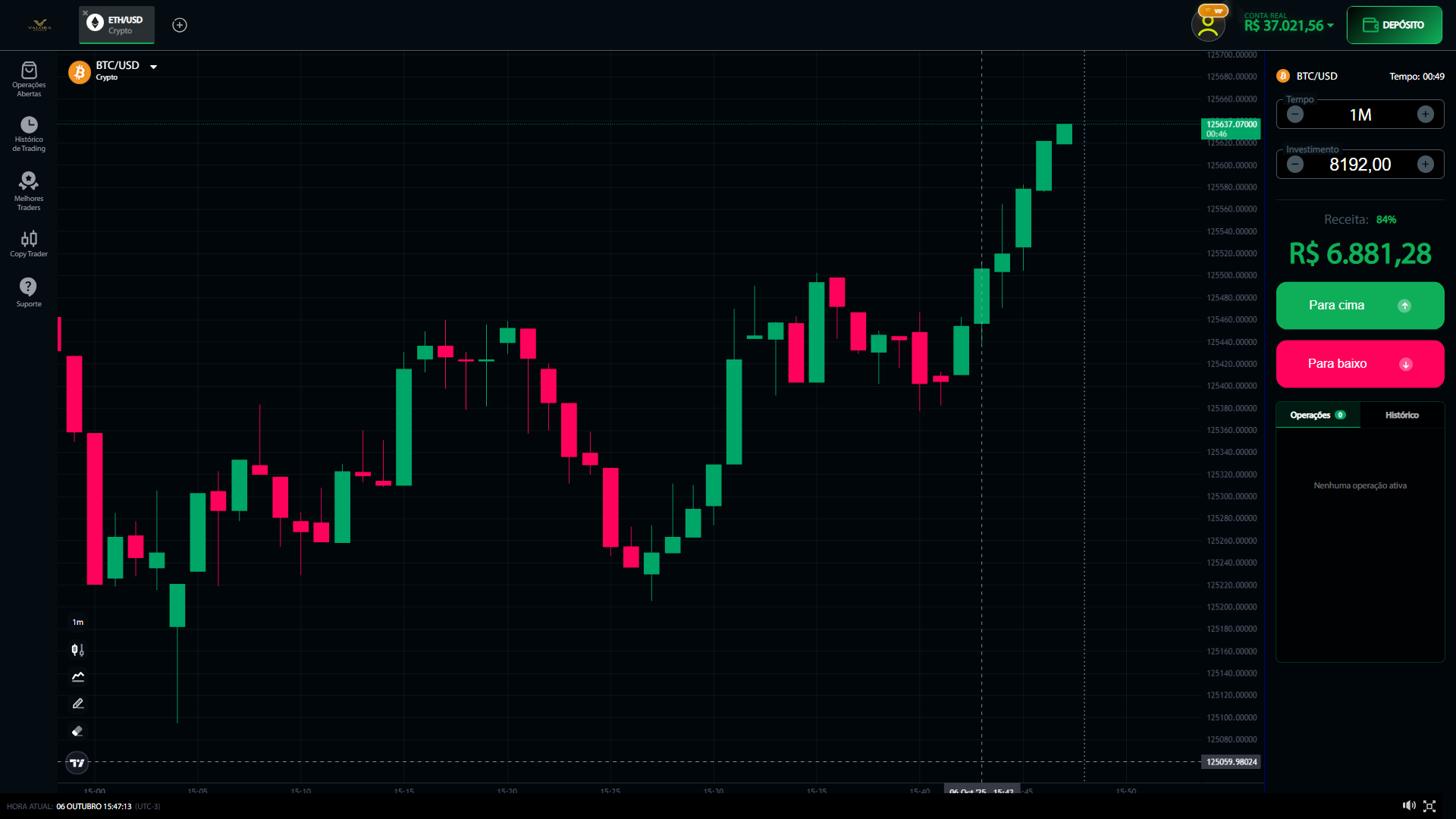Select the pencil drawing tool

click(x=77, y=704)
